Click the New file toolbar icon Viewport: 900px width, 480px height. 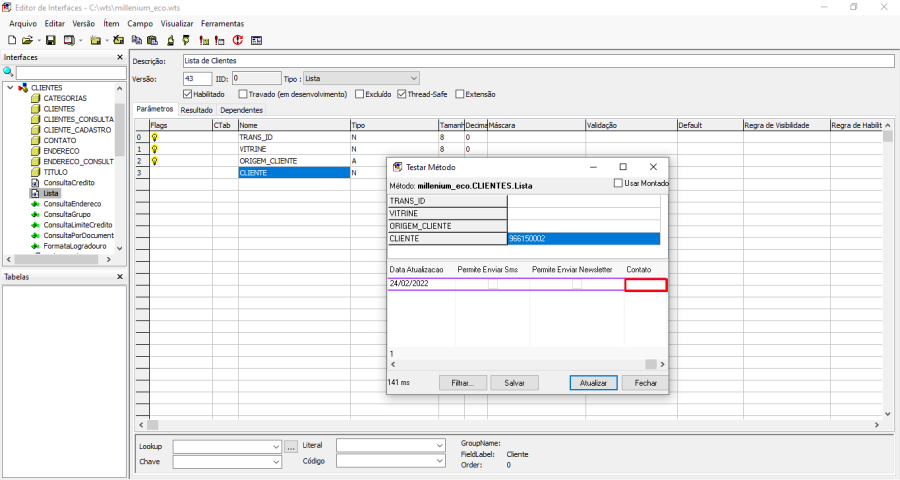click(12, 40)
